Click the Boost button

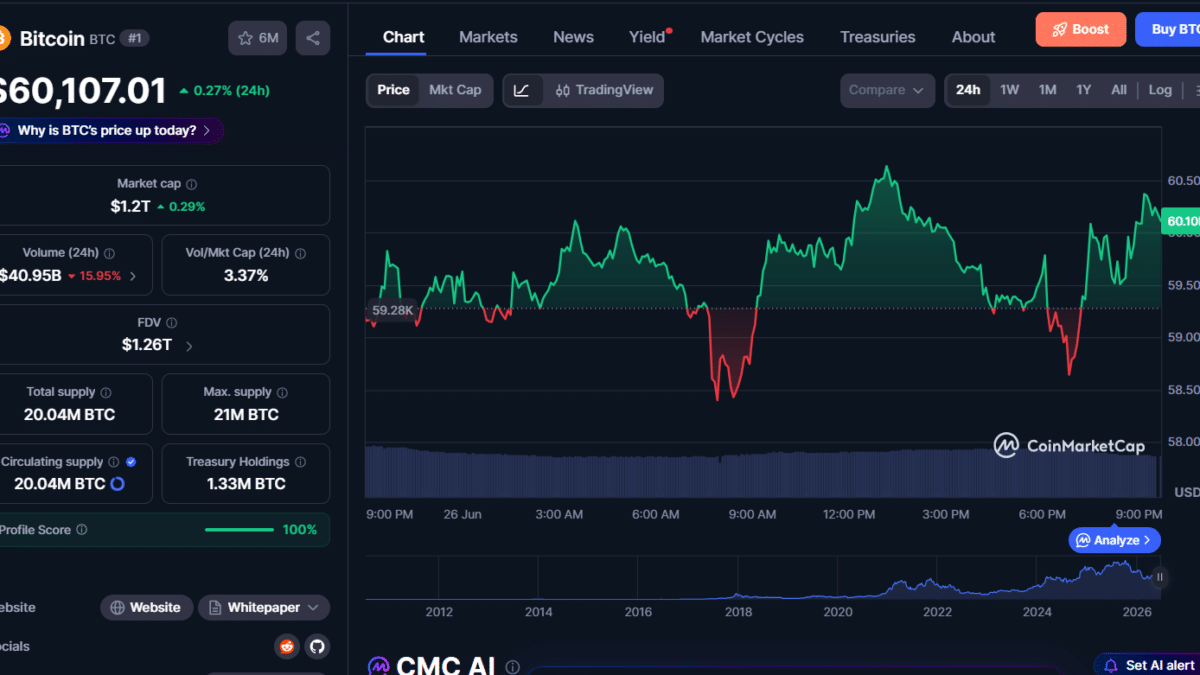click(1080, 29)
